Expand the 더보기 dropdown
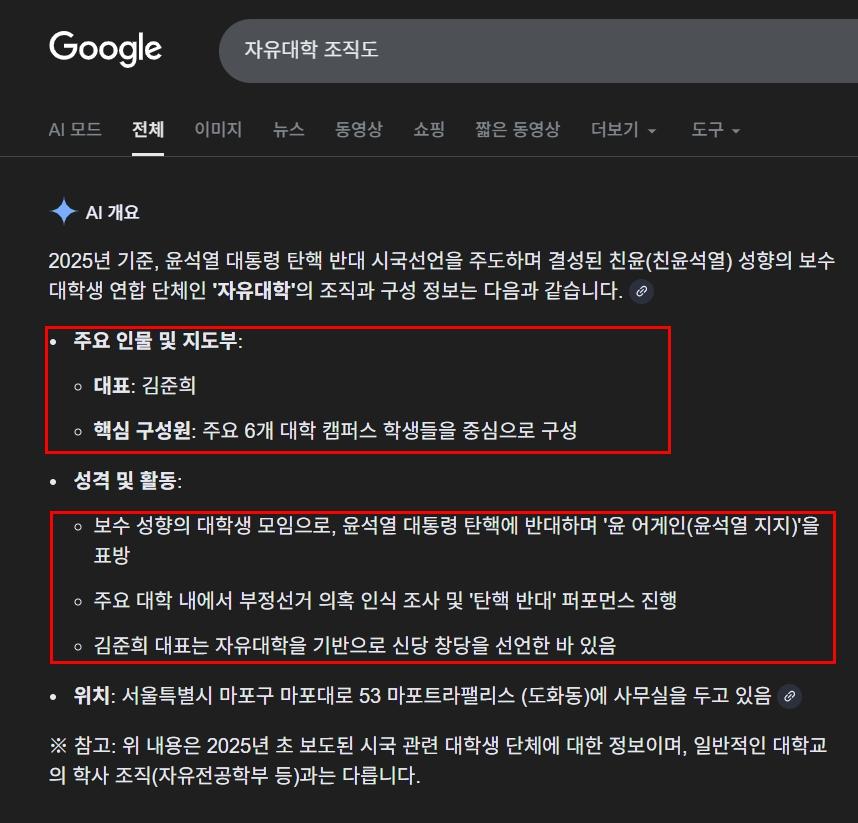This screenshot has height=823, width=858. 623,130
